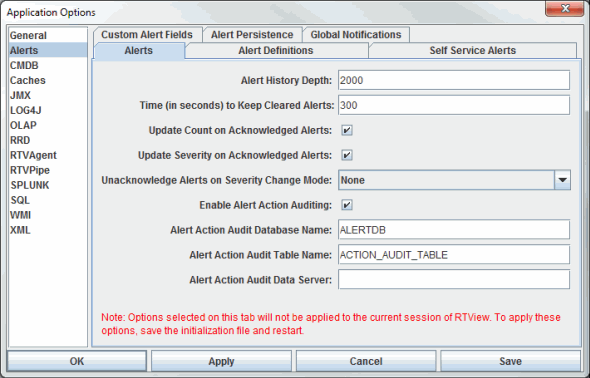The height and width of the screenshot is (378, 590).
Task: Switch to the Alert Definitions tab
Action: tap(276, 50)
